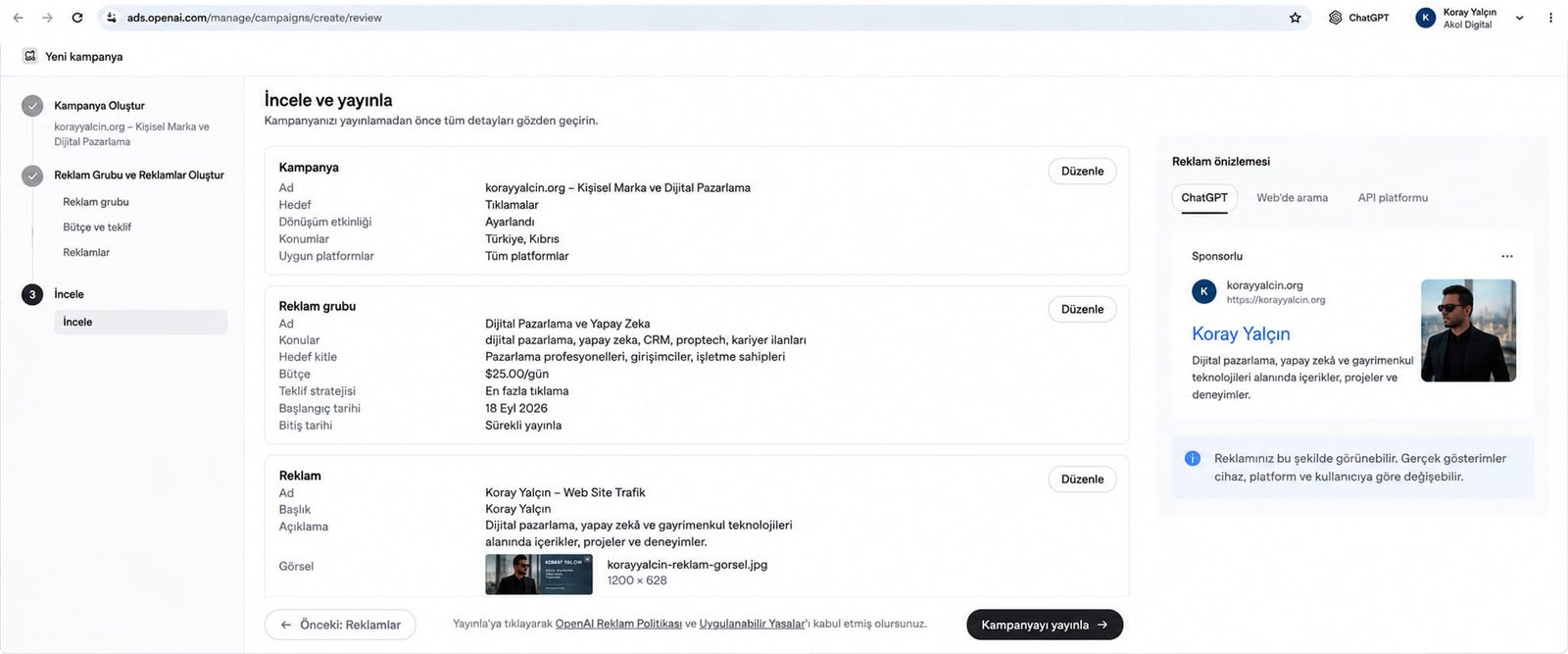Image resolution: width=1568 pixels, height=654 pixels.
Task: Select the Dijital Pazarlama ve Yapay Zeka name
Action: click(567, 324)
